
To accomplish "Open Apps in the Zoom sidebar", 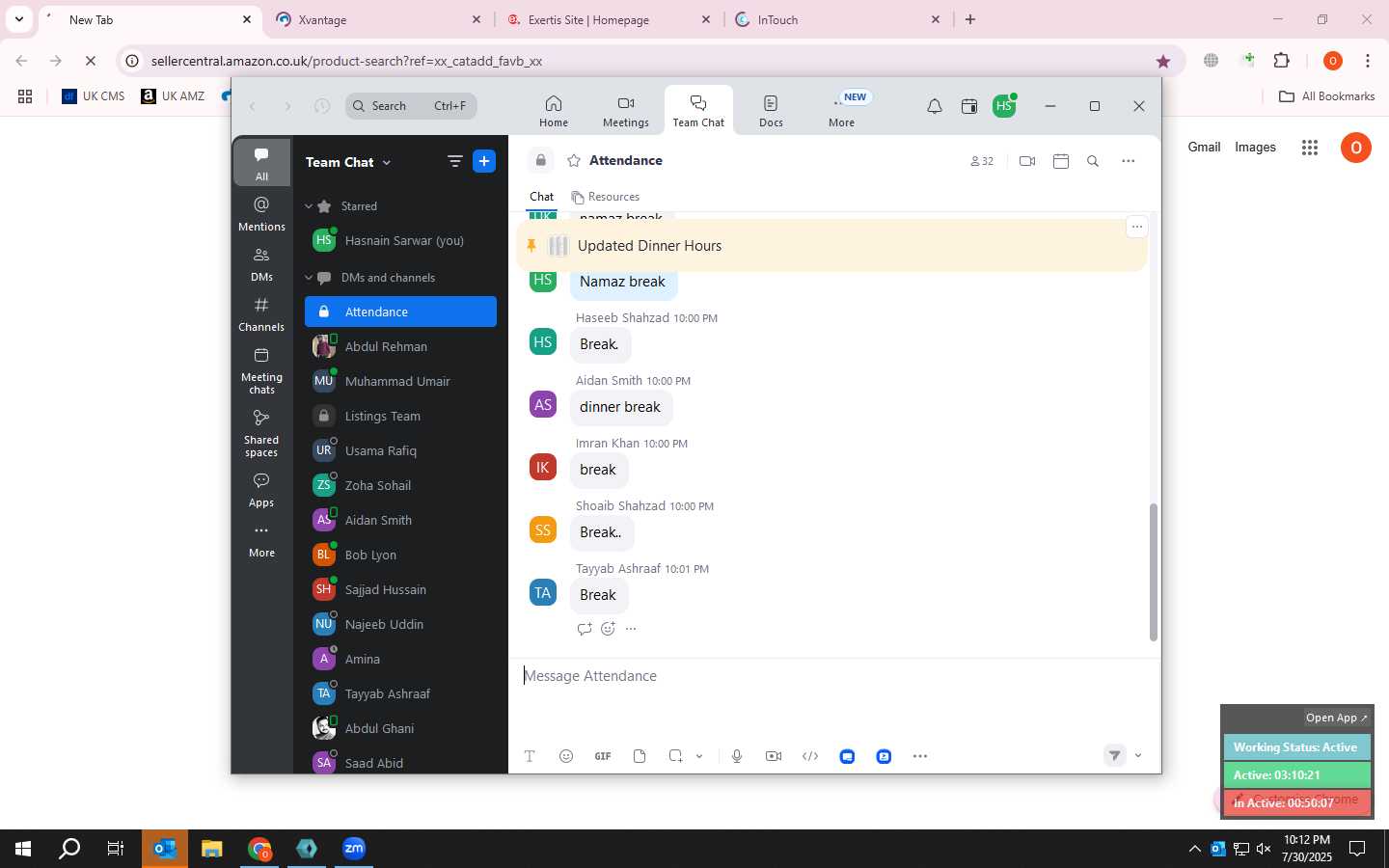I will [x=261, y=490].
